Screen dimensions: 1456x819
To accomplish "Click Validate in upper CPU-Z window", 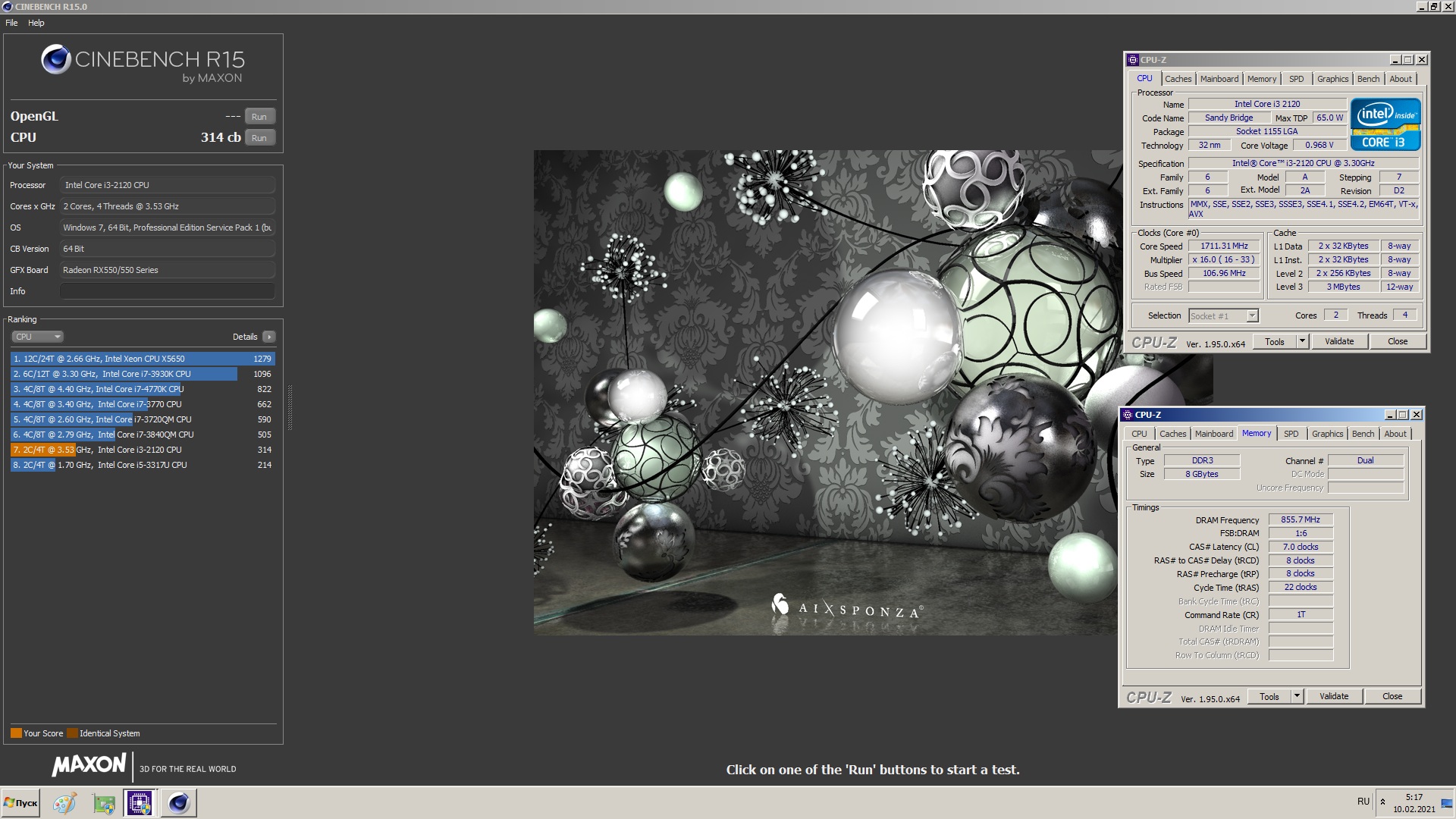I will (1339, 342).
